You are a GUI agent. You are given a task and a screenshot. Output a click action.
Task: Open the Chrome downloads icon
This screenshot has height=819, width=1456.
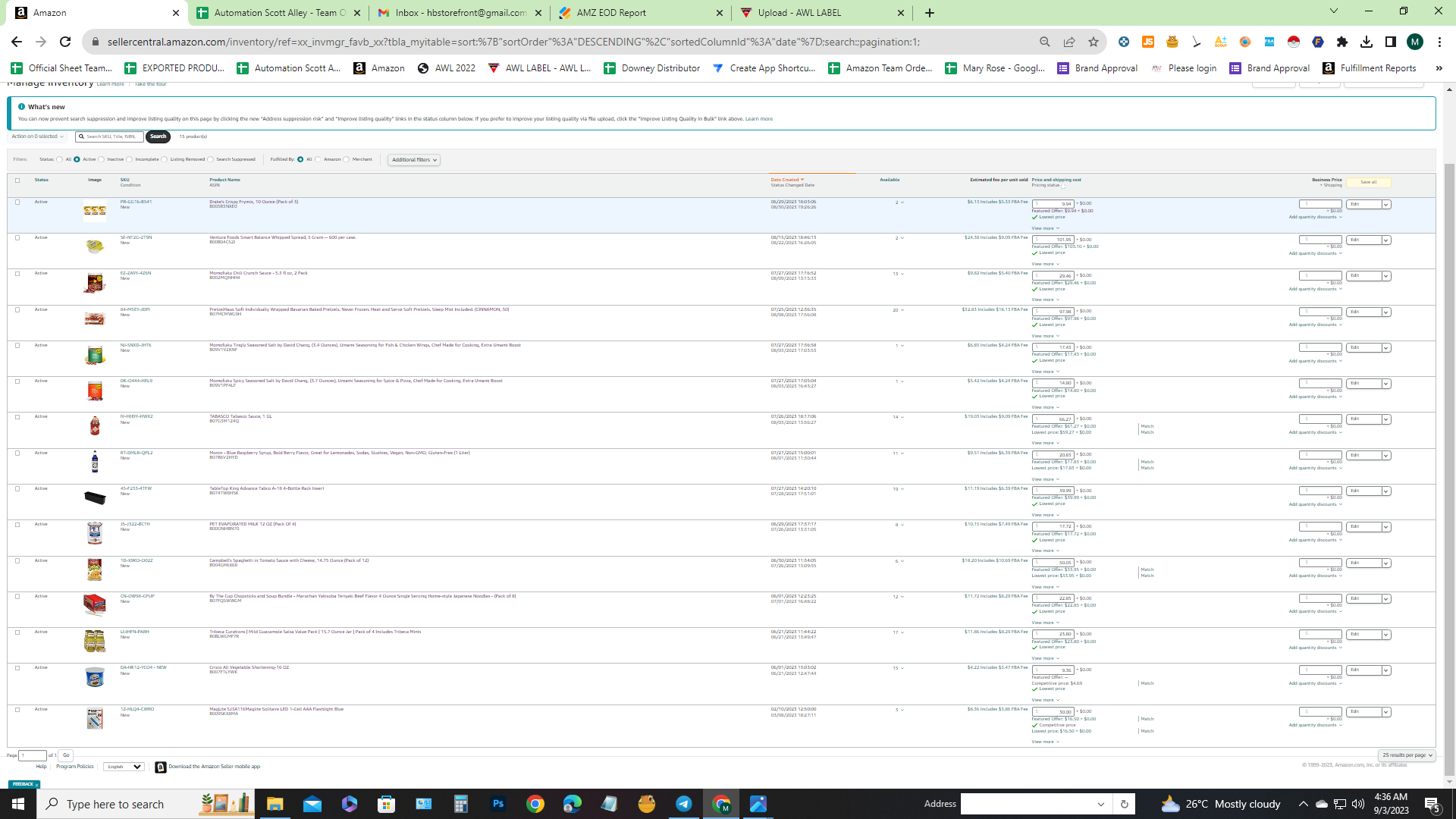click(x=1367, y=42)
